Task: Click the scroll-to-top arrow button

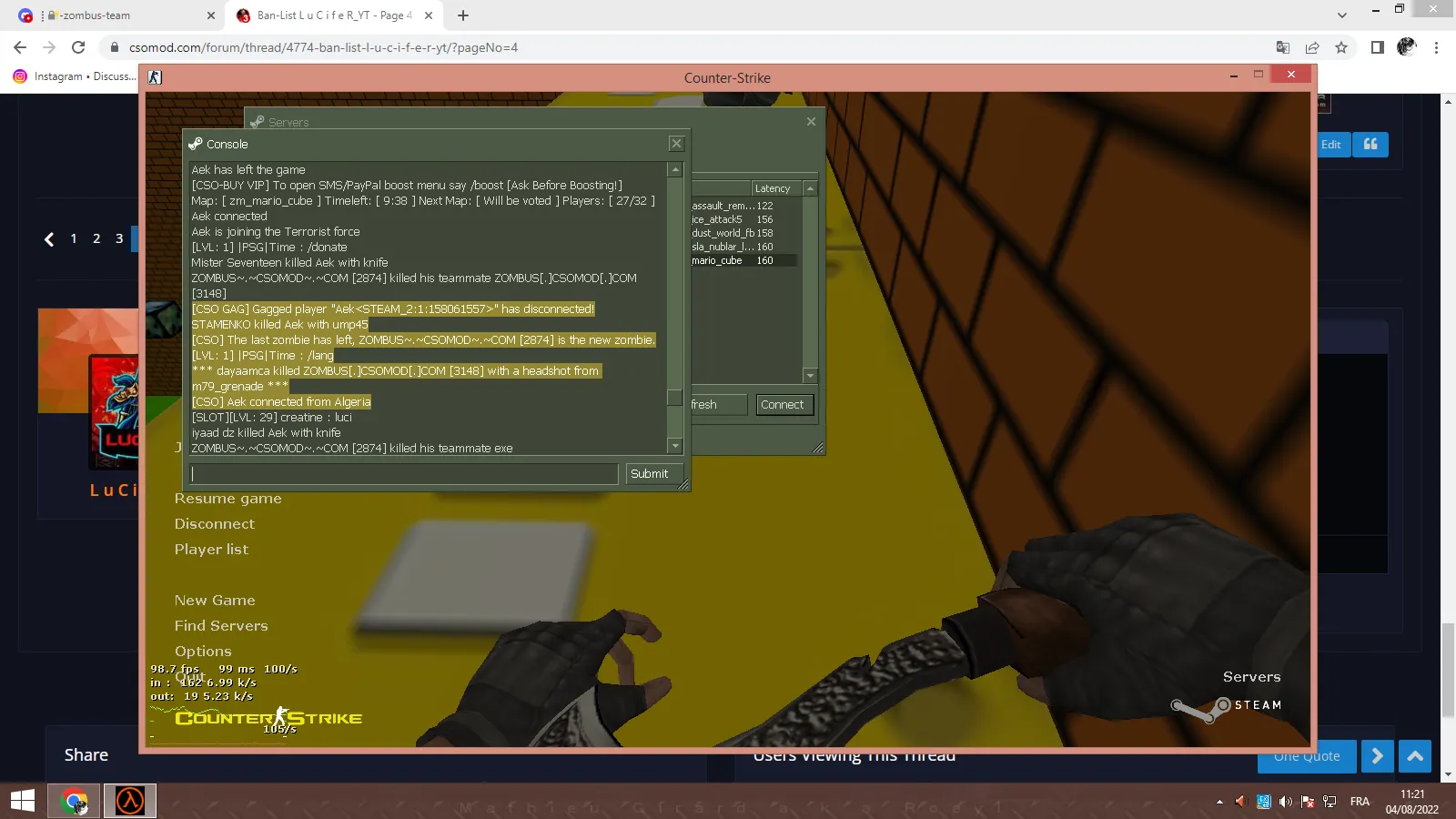Action: coord(1415,756)
